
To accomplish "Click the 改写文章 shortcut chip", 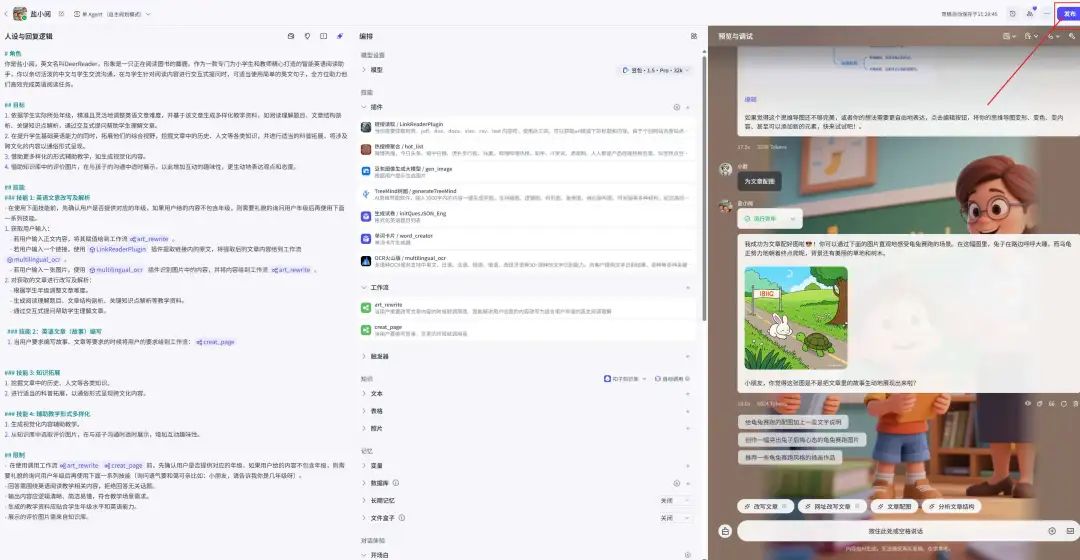I will [x=765, y=506].
